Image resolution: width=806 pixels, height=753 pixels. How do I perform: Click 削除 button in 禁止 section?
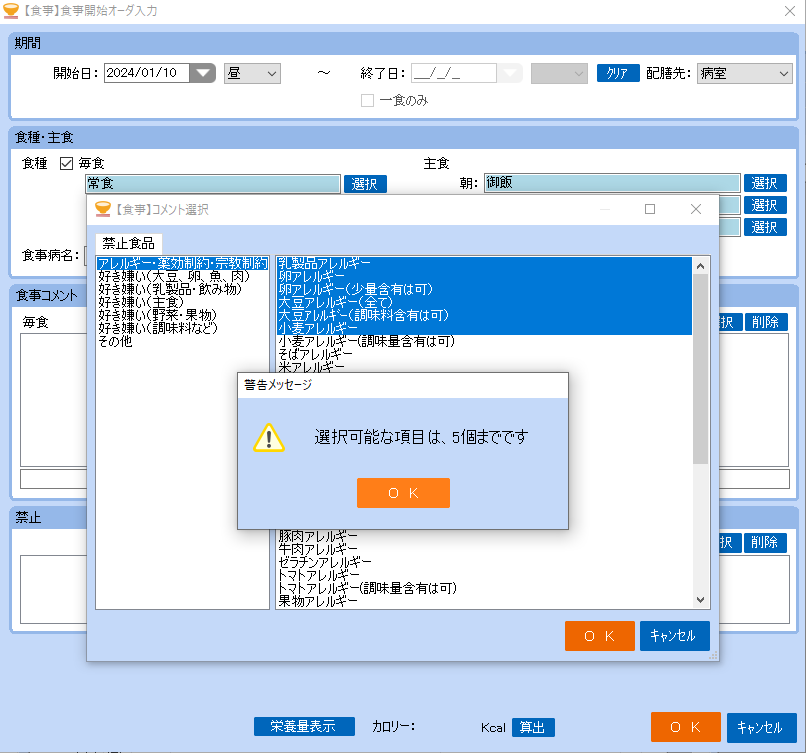click(x=765, y=542)
